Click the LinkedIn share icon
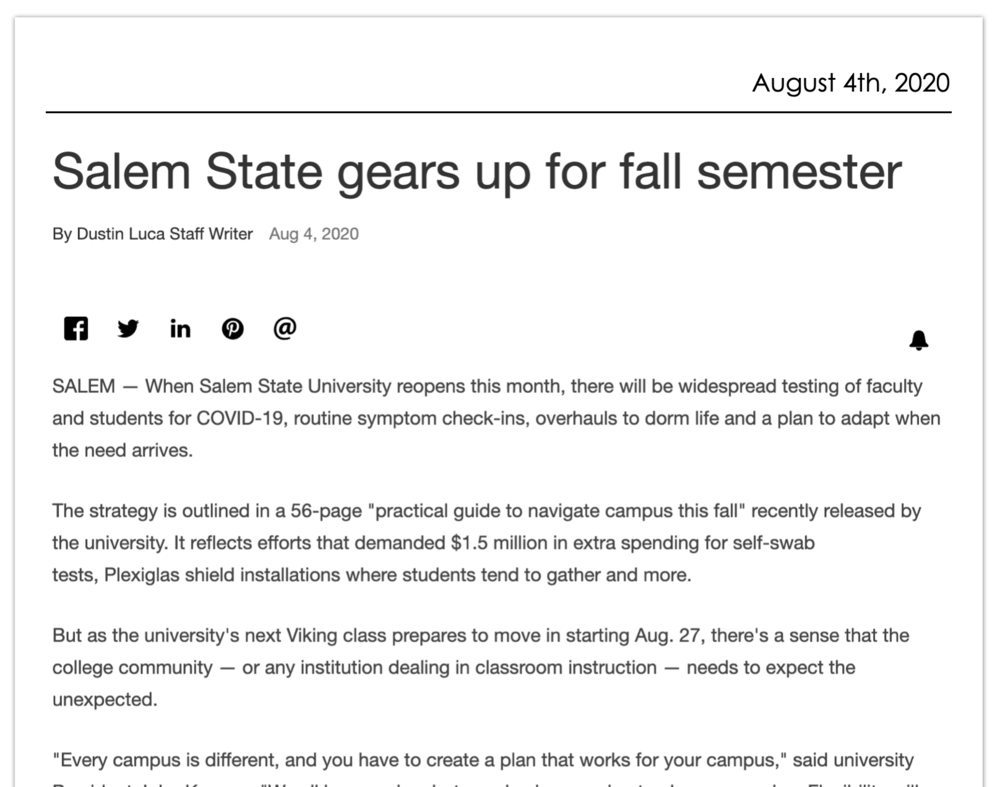1000x787 pixels. (x=180, y=328)
